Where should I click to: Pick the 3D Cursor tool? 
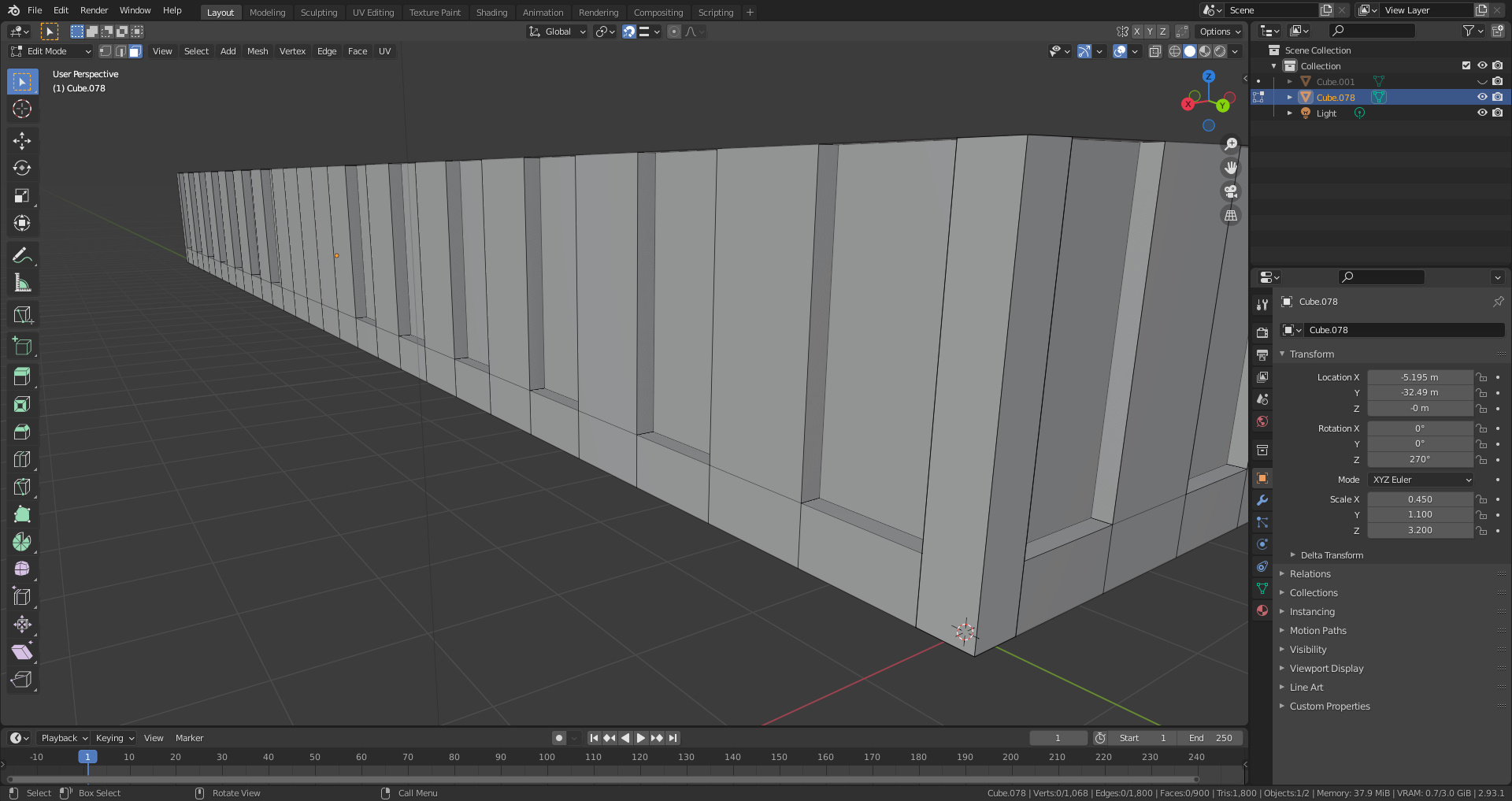click(22, 109)
